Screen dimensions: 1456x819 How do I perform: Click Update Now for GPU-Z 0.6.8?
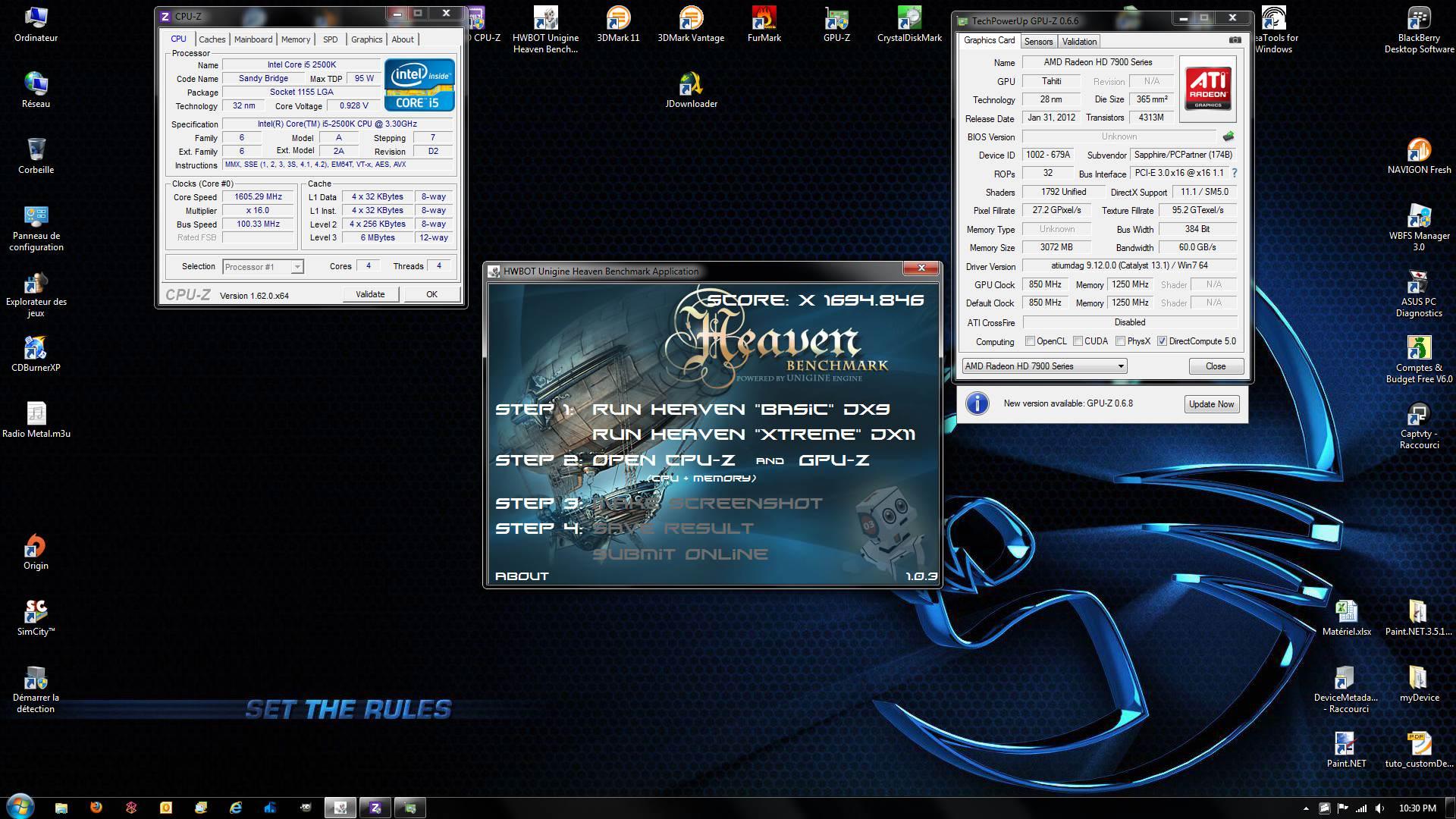[x=1211, y=404]
